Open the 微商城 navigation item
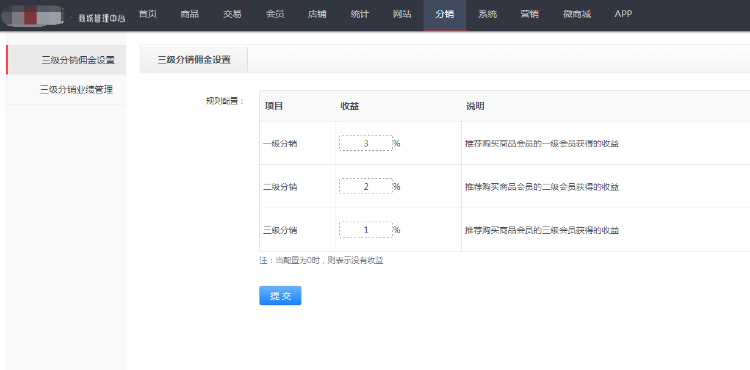This screenshot has width=750, height=370. (577, 14)
